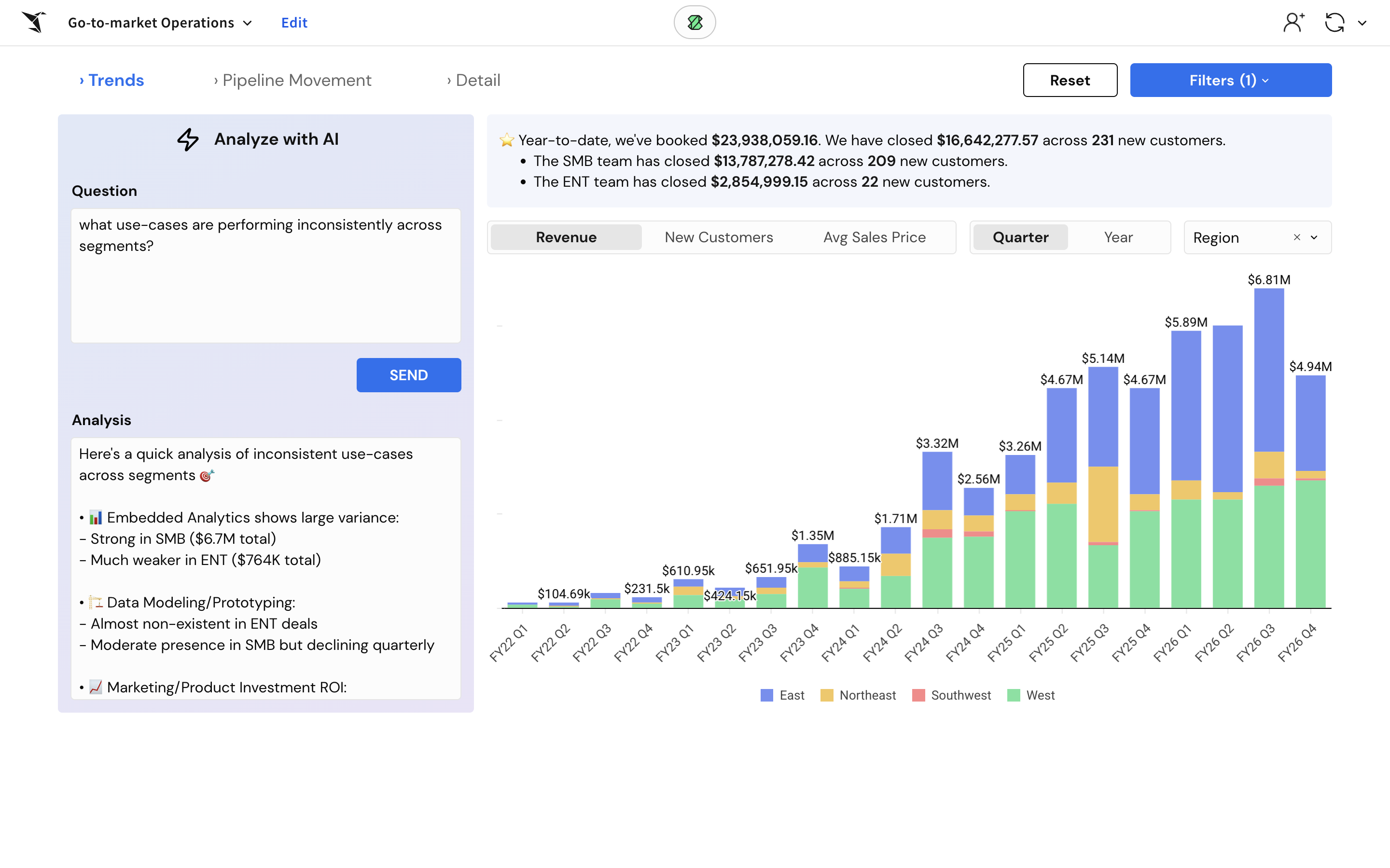
Task: Click the Reset button
Action: coord(1070,80)
